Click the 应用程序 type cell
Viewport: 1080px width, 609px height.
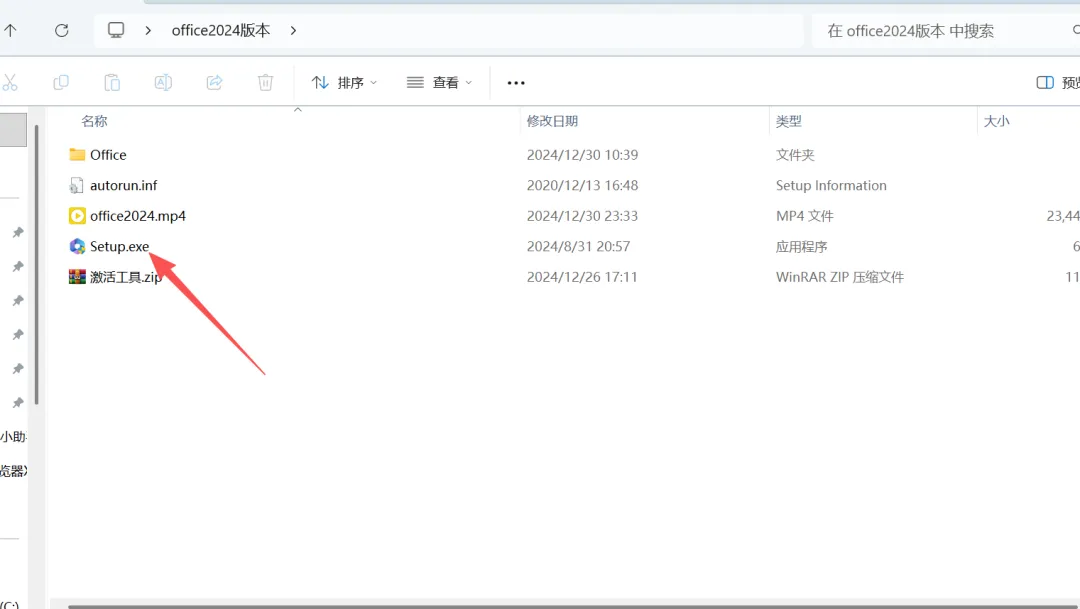point(802,246)
